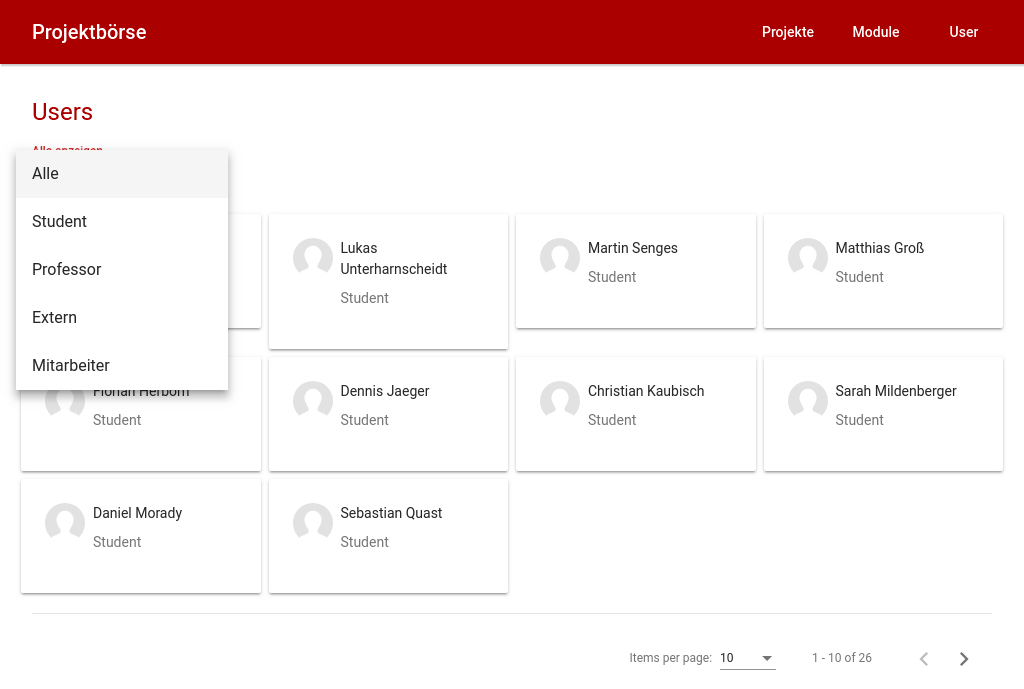
Task: Click Daniel Morady's avatar icon
Action: pyautogui.click(x=65, y=522)
